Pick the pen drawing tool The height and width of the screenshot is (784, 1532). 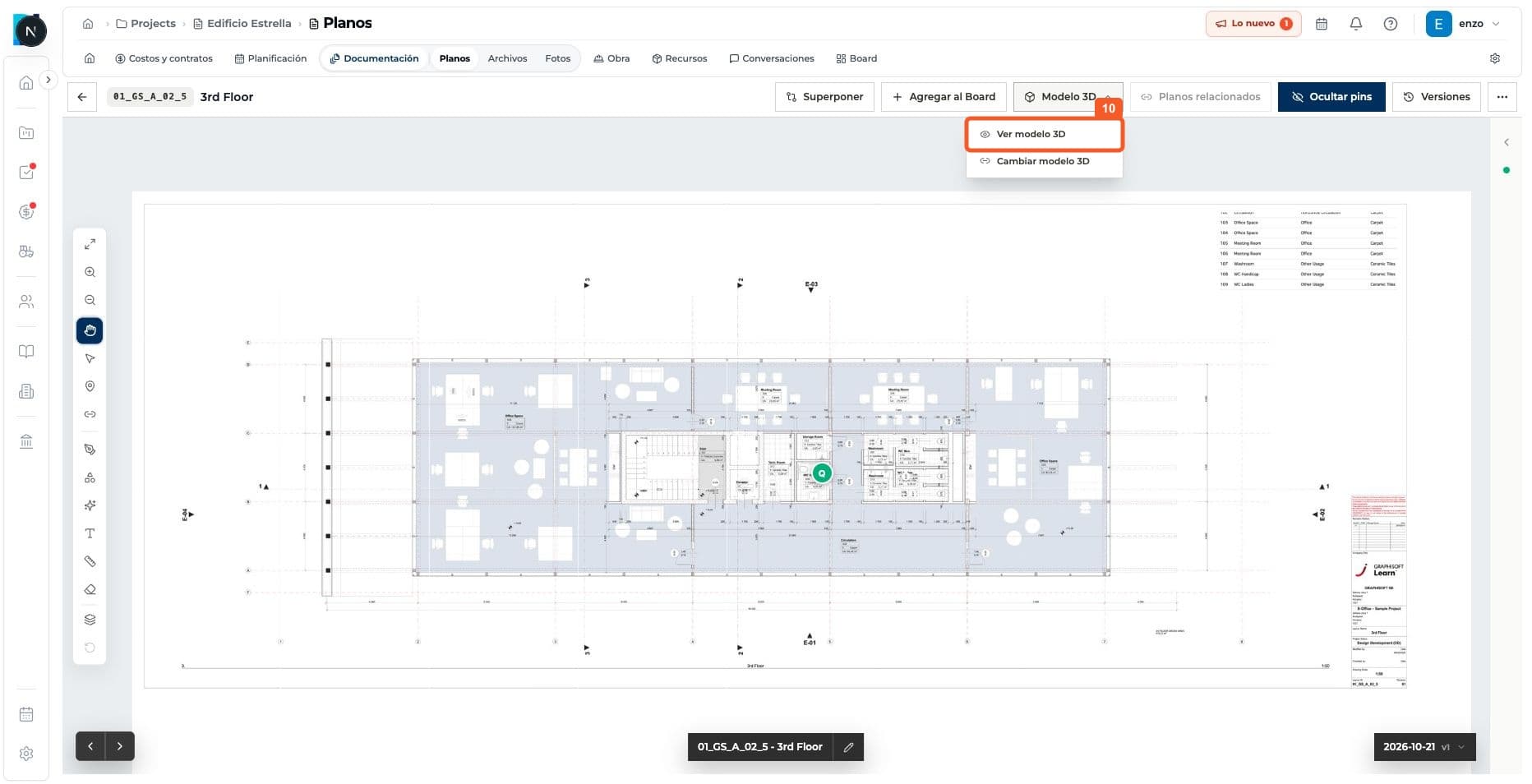pyautogui.click(x=90, y=450)
